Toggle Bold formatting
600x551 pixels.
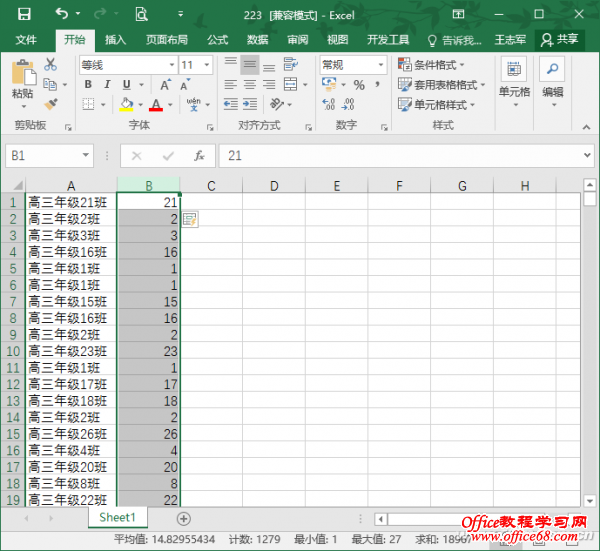88,85
